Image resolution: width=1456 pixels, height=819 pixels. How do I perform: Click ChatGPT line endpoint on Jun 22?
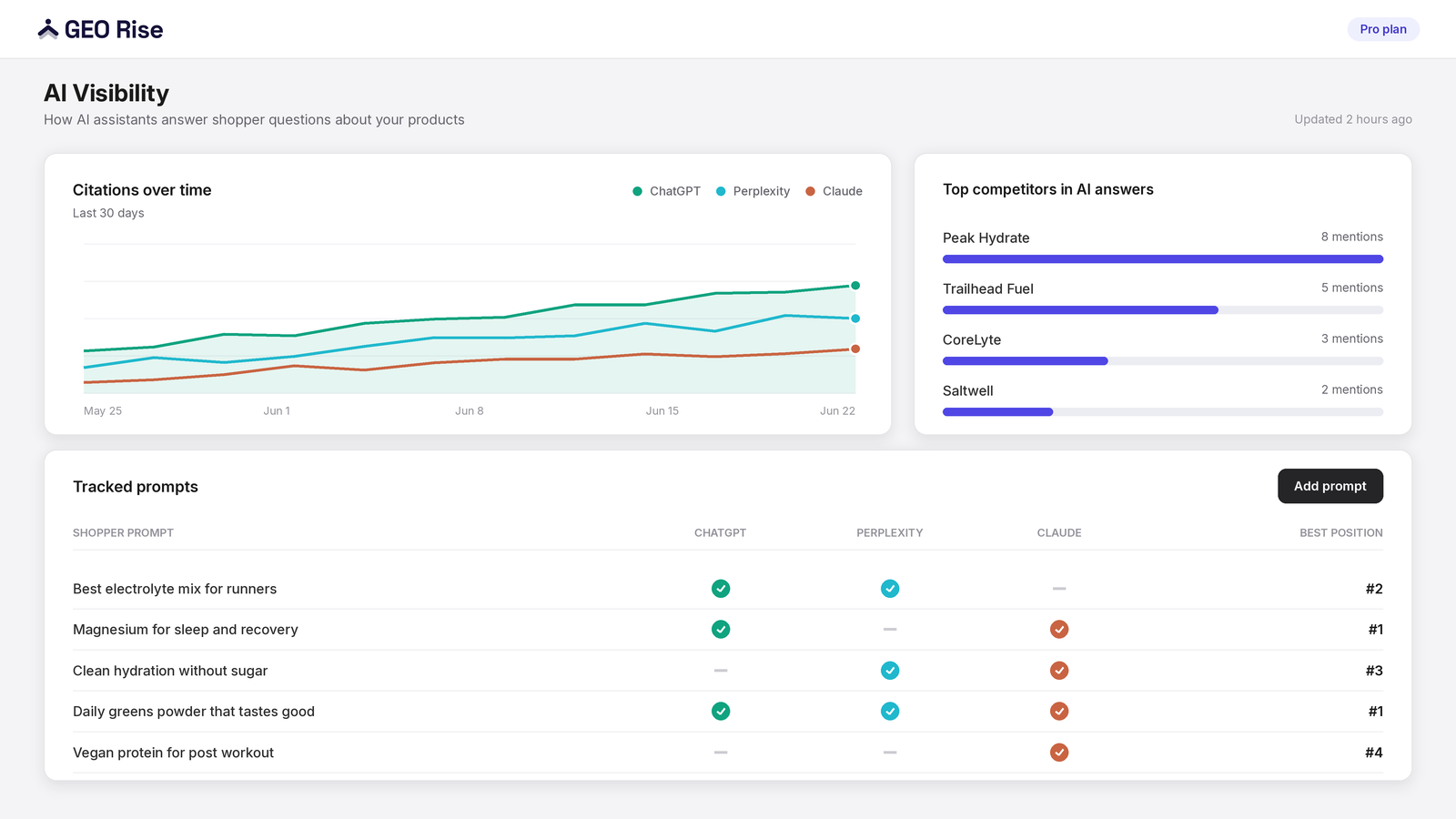coord(855,286)
